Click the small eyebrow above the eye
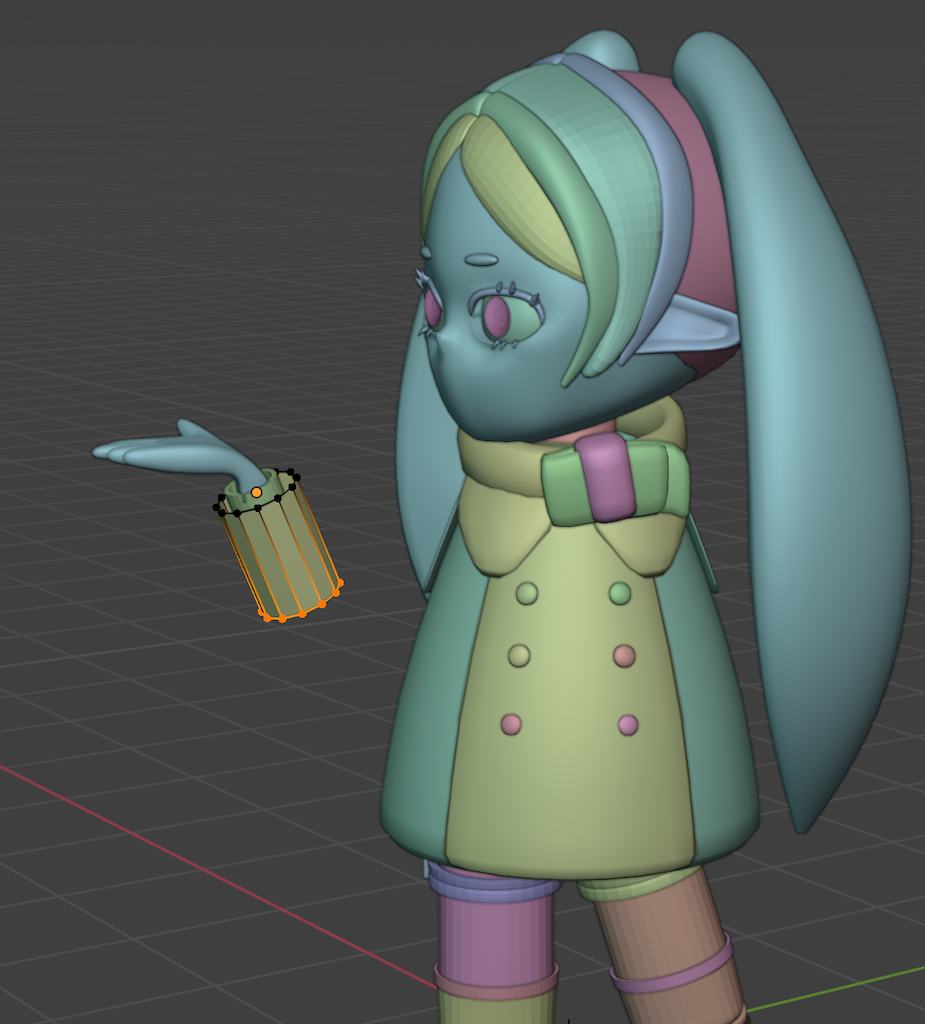Screen dimensions: 926x1024 [x=481, y=260]
